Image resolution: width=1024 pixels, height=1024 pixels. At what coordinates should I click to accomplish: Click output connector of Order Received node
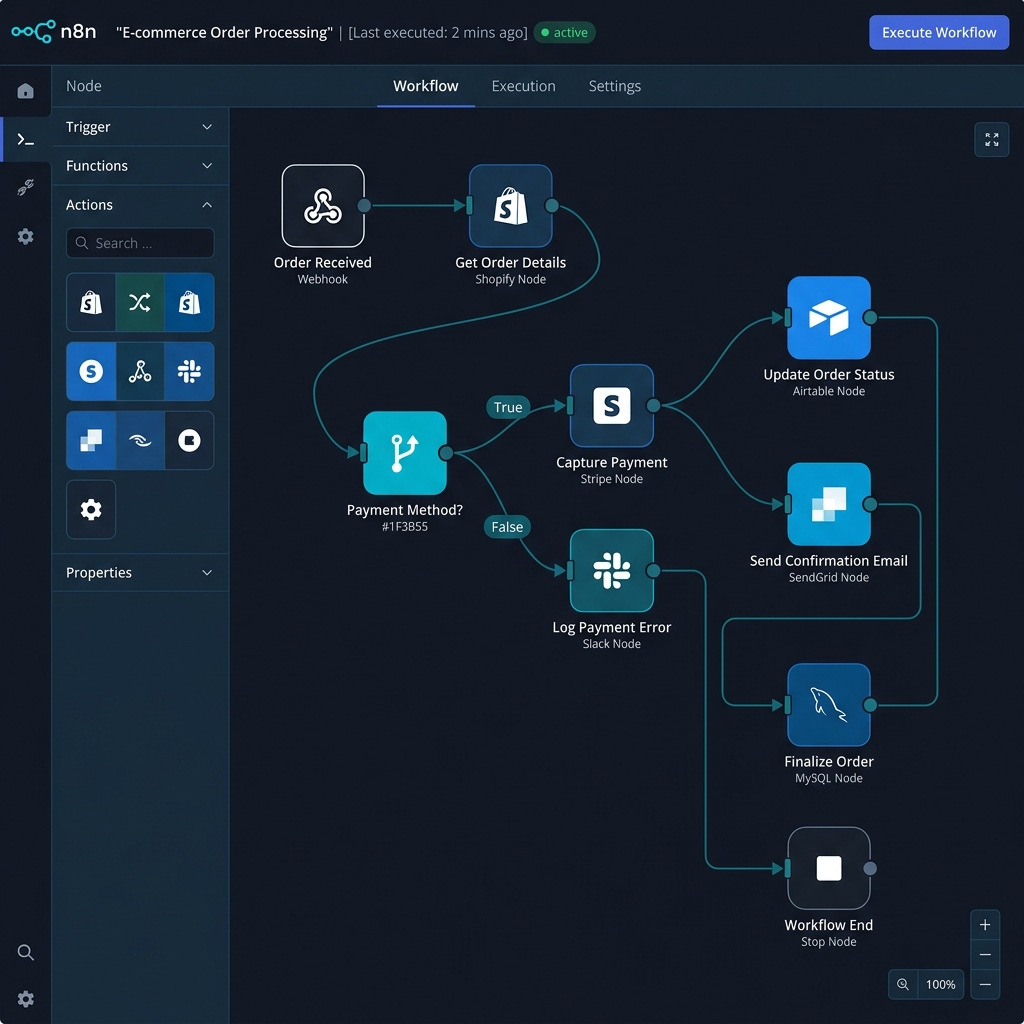click(x=364, y=206)
